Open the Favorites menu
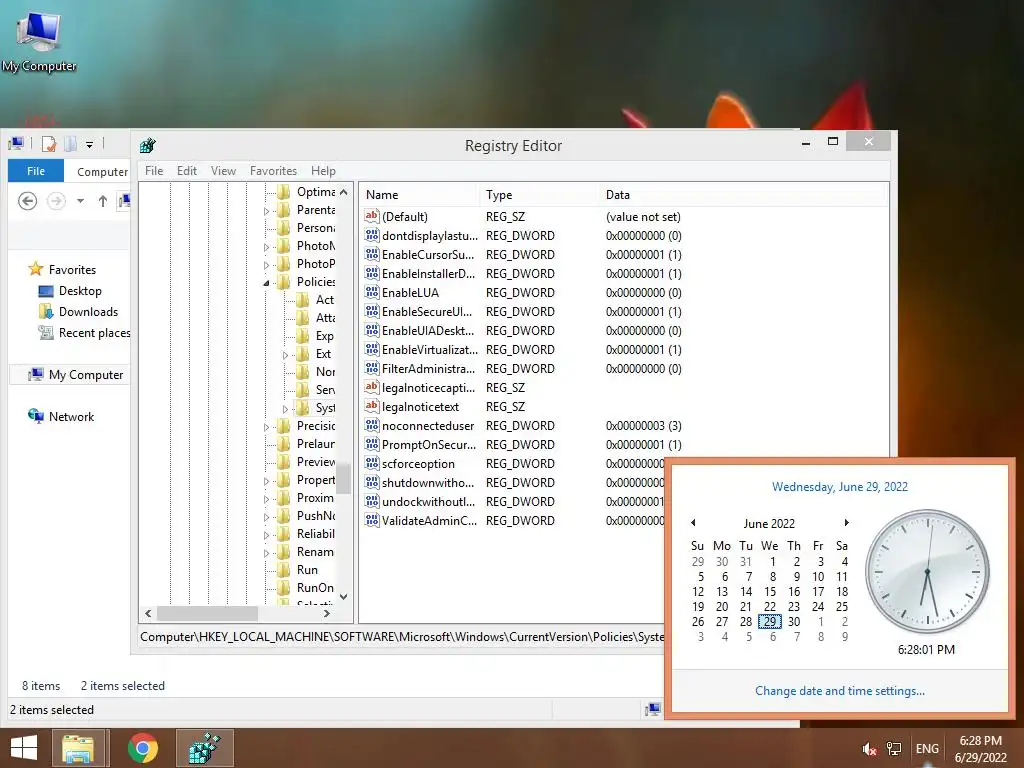 (x=273, y=170)
